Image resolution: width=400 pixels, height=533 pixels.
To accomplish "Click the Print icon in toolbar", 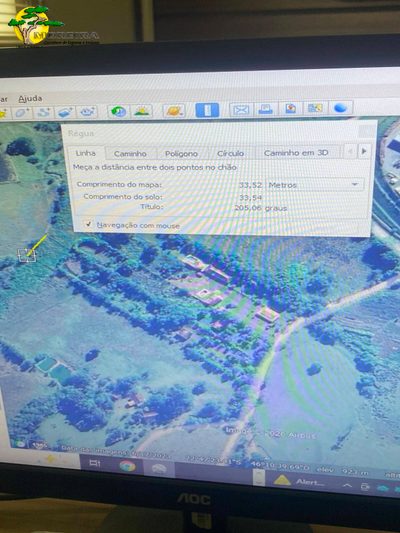I will [265, 109].
